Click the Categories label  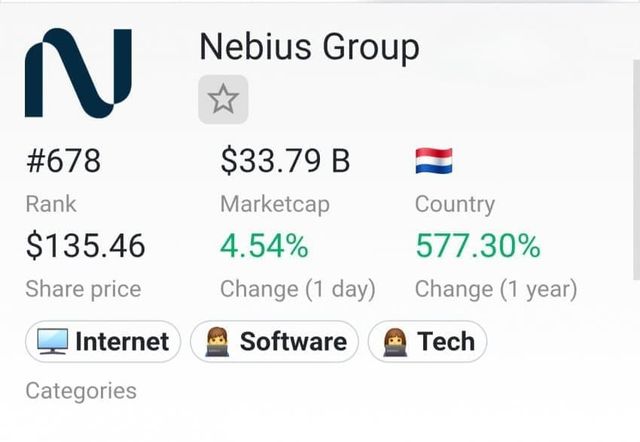(80, 390)
